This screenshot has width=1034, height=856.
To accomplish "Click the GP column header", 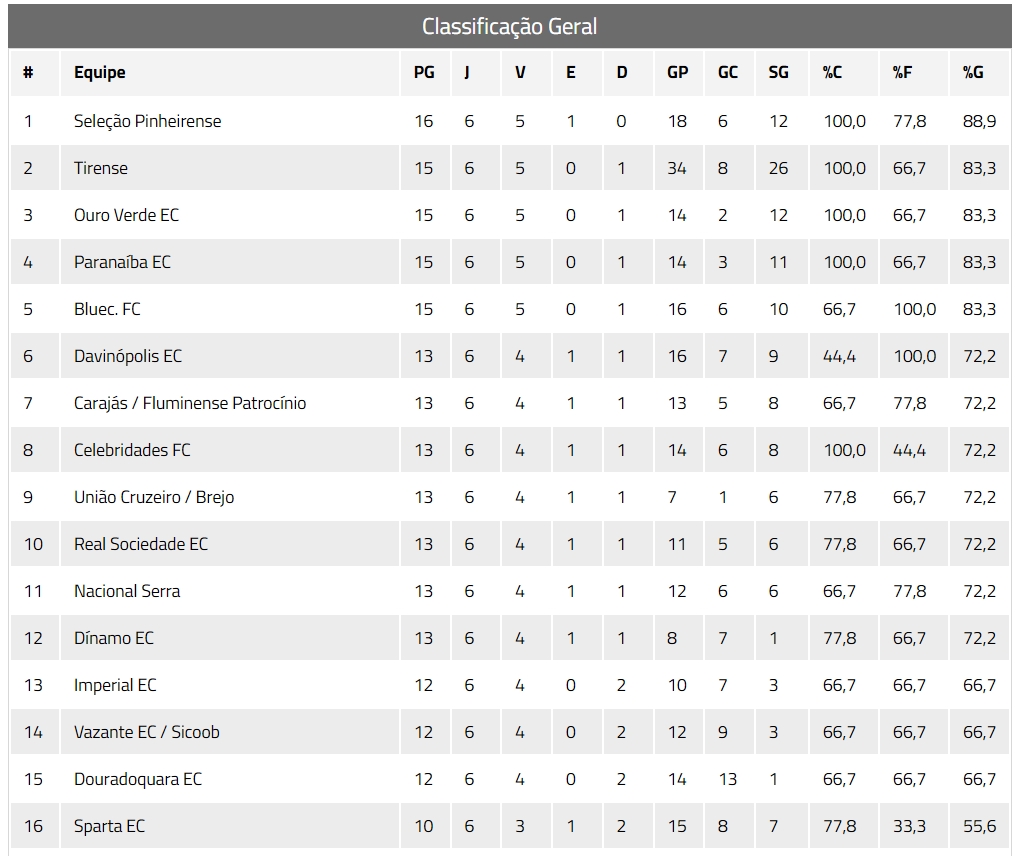I will point(677,73).
